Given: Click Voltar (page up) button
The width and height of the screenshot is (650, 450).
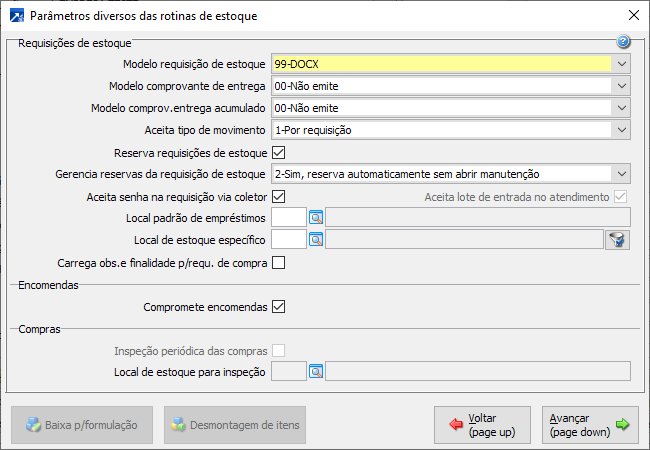Looking at the screenshot, I should click(x=483, y=425).
